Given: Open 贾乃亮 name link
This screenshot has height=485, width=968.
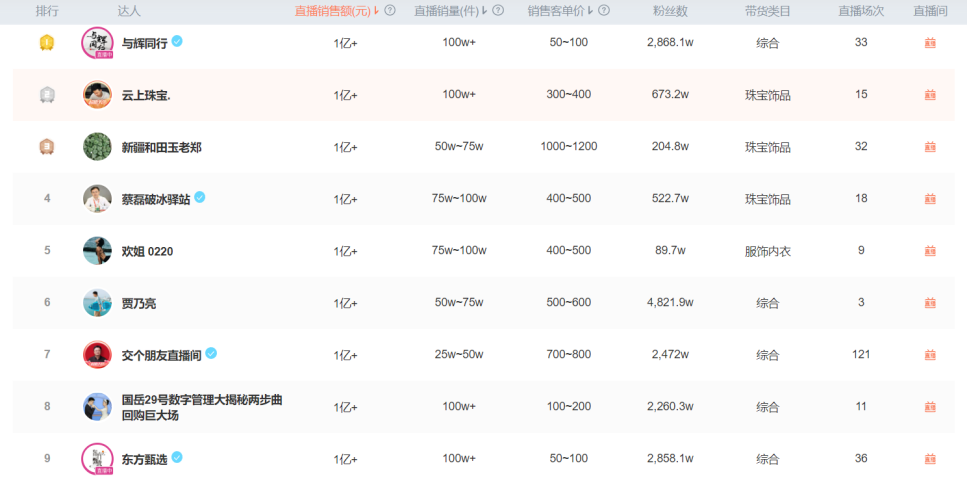Looking at the screenshot, I should 139,304.
